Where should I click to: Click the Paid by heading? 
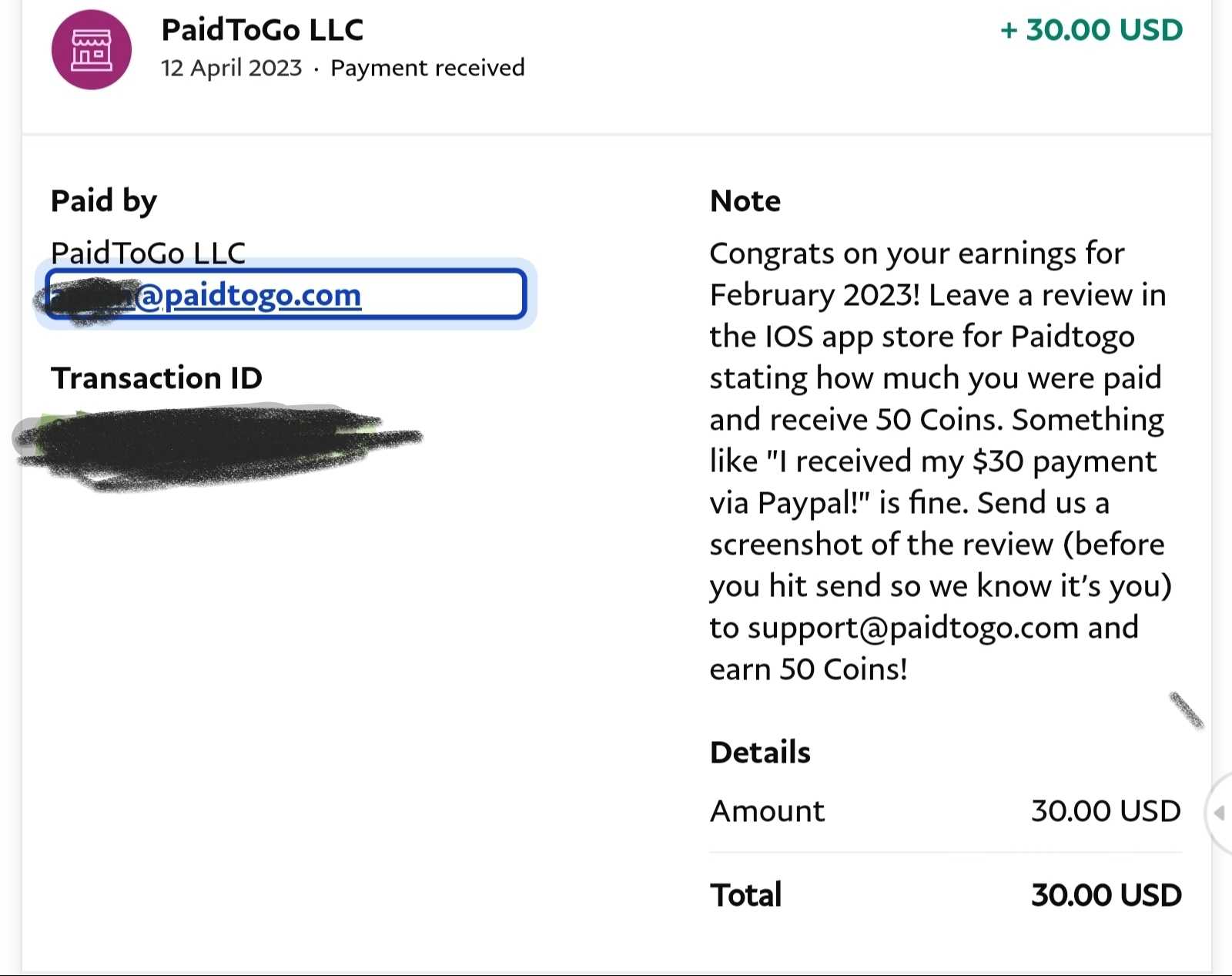coord(104,201)
